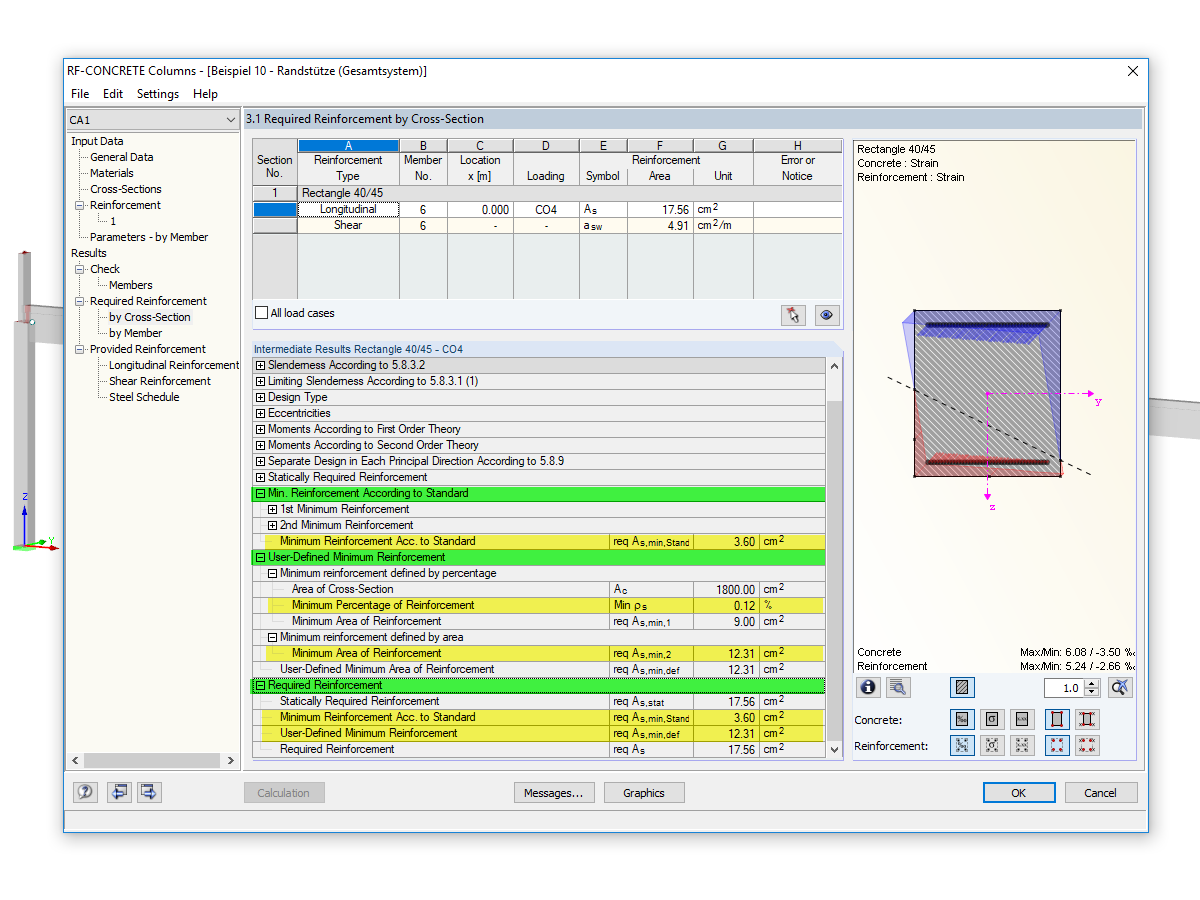Collapse Minimum reinforcement defined by percentage

tap(273, 573)
